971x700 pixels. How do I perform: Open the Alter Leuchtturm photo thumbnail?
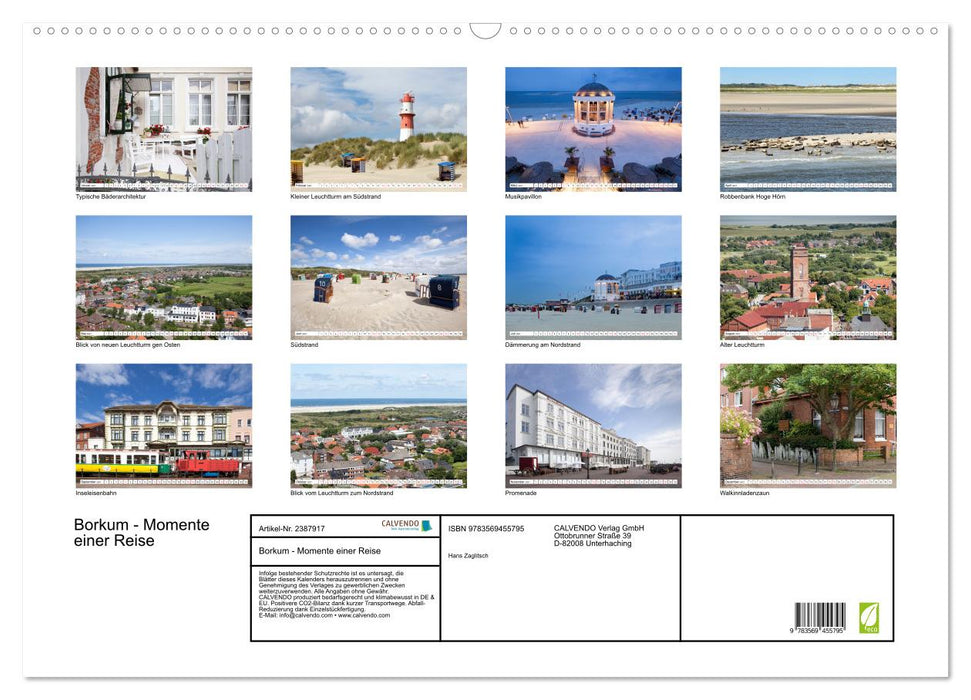click(x=808, y=277)
